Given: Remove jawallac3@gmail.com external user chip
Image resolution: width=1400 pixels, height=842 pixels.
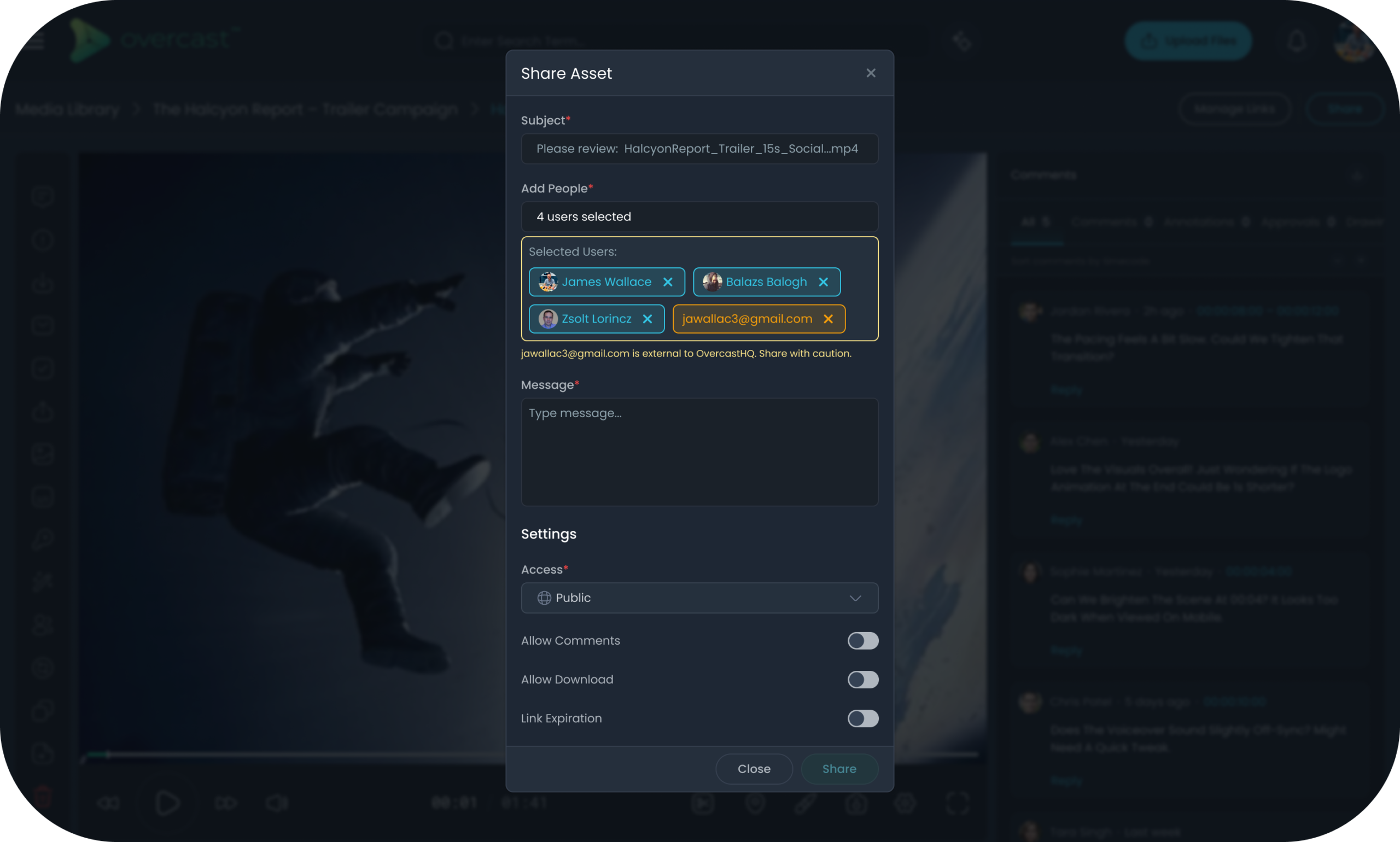Looking at the screenshot, I should (828, 319).
